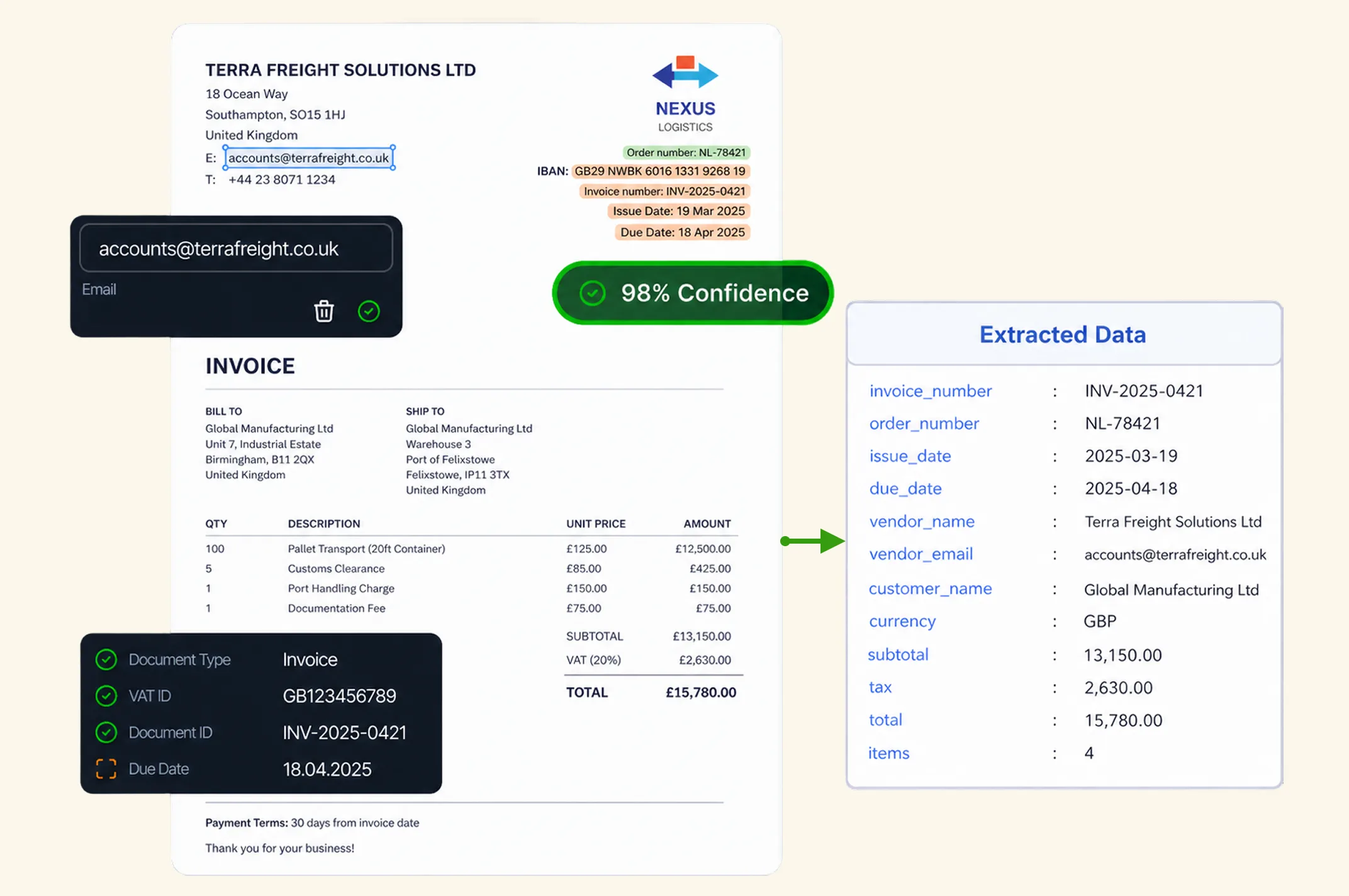Click the Documentation Fee line item
Screen dimensions: 1349x896
337,608
